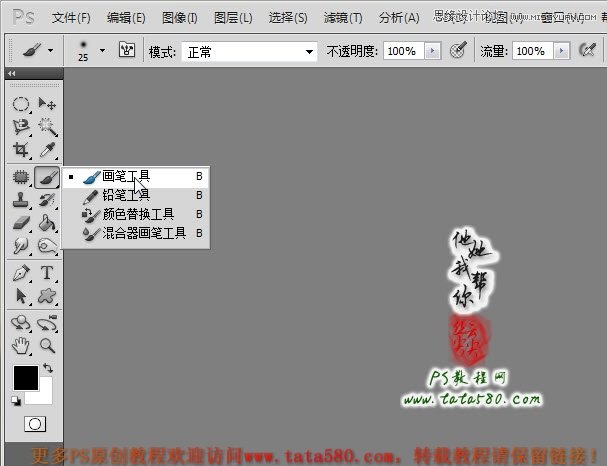Screen dimensions: 607x466
Task: Open the 编辑(E) menu
Action: click(126, 18)
